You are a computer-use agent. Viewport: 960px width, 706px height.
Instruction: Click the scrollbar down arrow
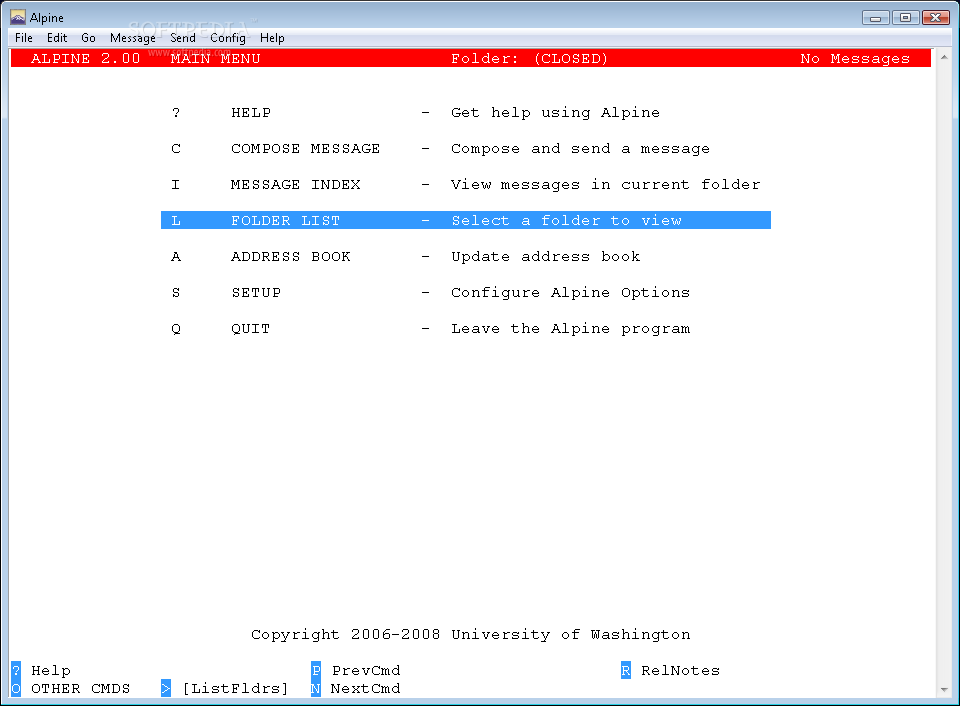[944, 689]
